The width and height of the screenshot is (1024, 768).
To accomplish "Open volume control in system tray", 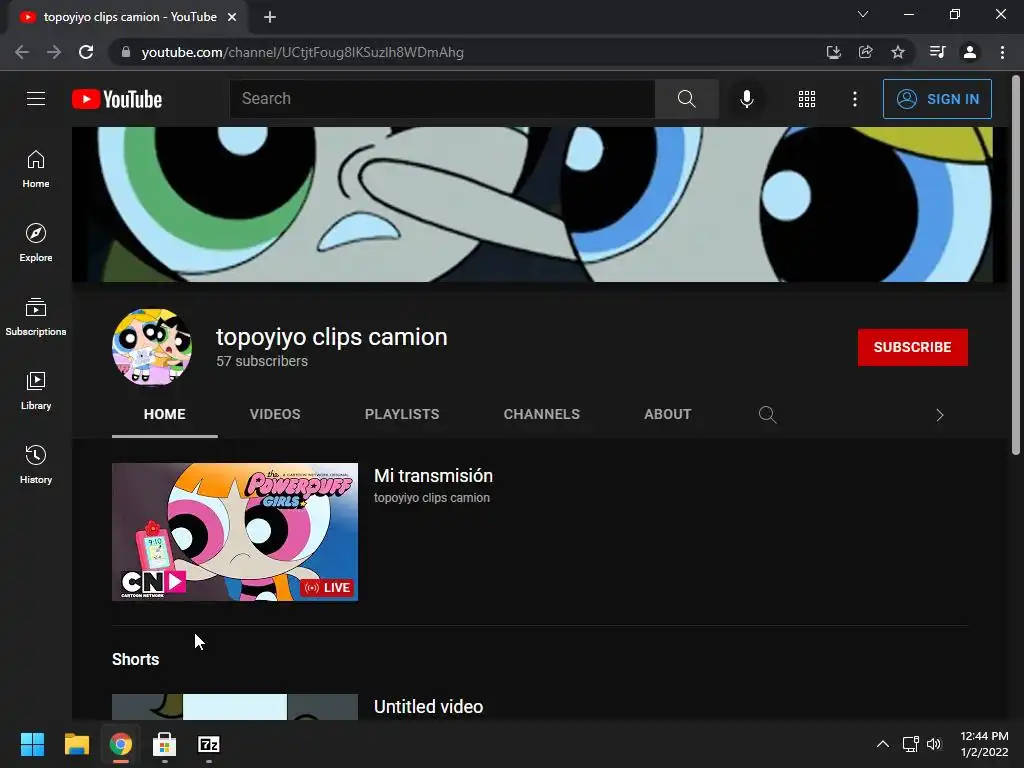I will (934, 744).
